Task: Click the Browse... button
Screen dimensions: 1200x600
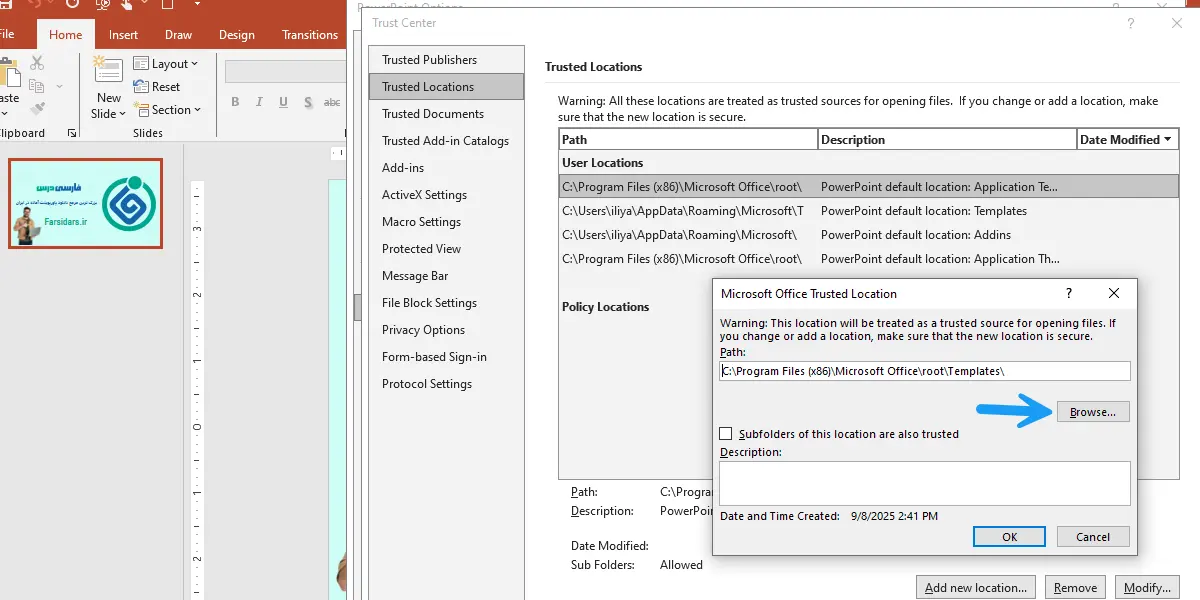Action: (1093, 411)
